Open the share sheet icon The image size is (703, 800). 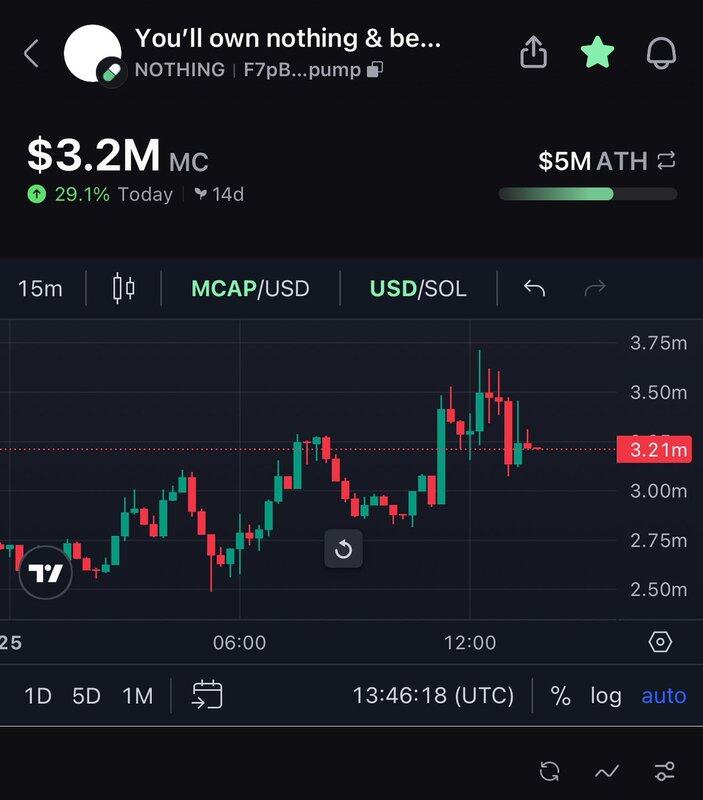[535, 54]
